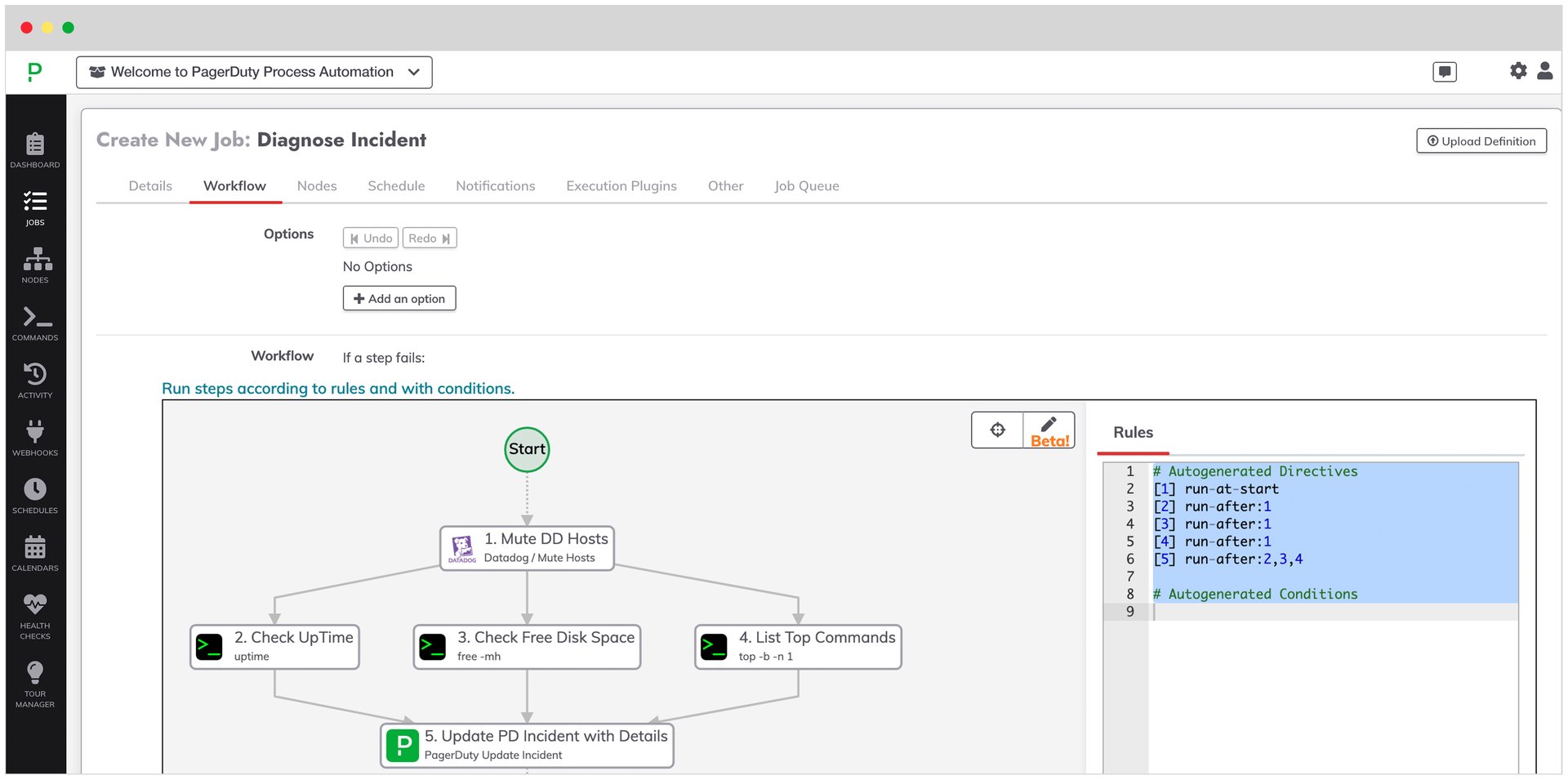Viewport: 1568px width, 780px height.
Task: Open Nodes via the sidebar icon
Action: (34, 263)
